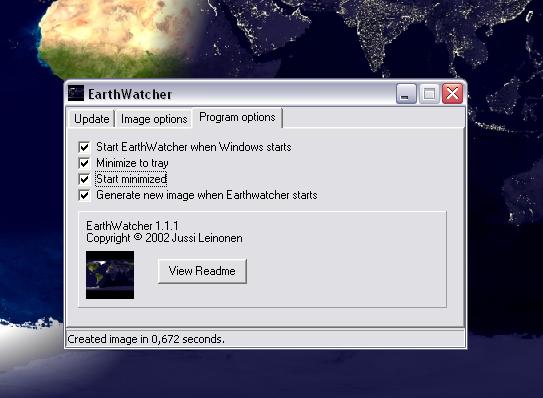Viewport: 543px width, 398px height.
Task: Open the Image options tab
Action: coord(154,119)
